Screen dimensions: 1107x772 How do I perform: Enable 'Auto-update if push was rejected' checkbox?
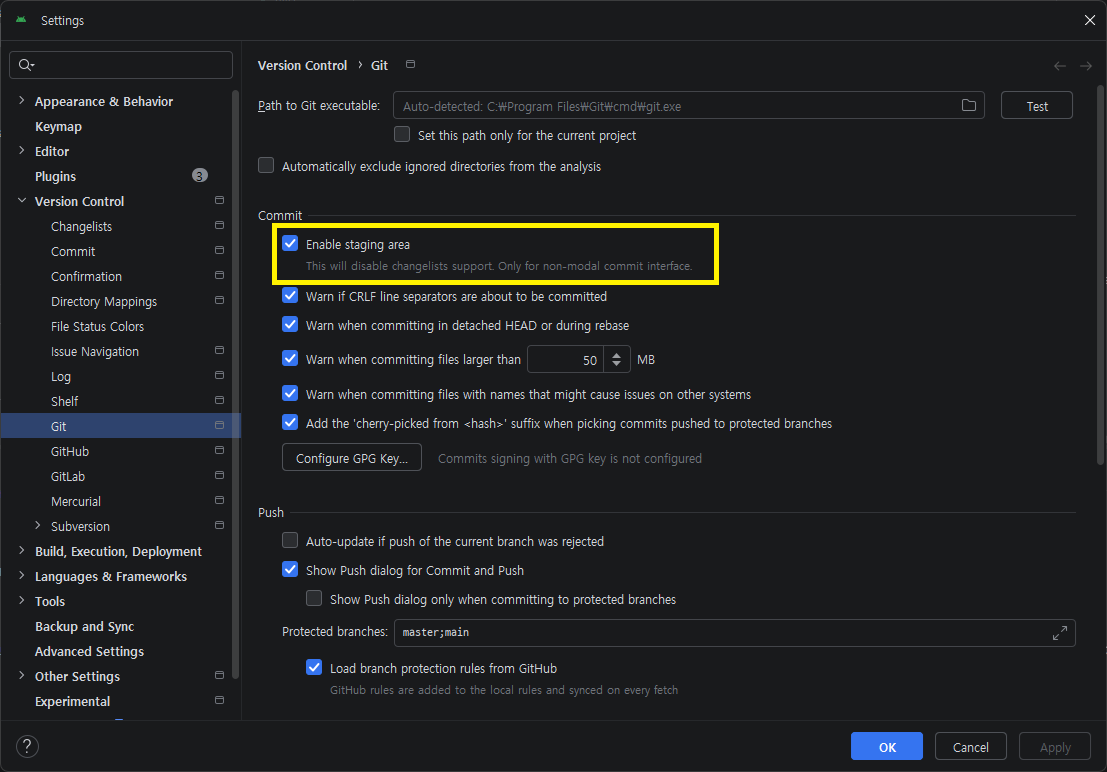click(x=290, y=540)
